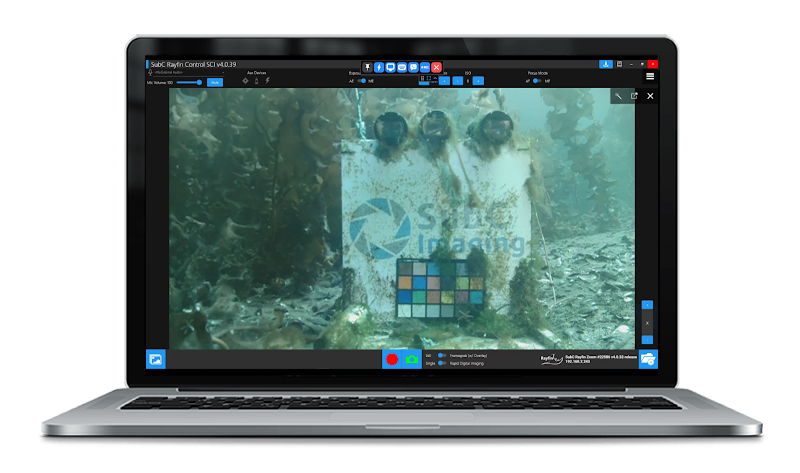Screen dimensions: 800x473
Task: Click the red record video button
Action: [392, 359]
